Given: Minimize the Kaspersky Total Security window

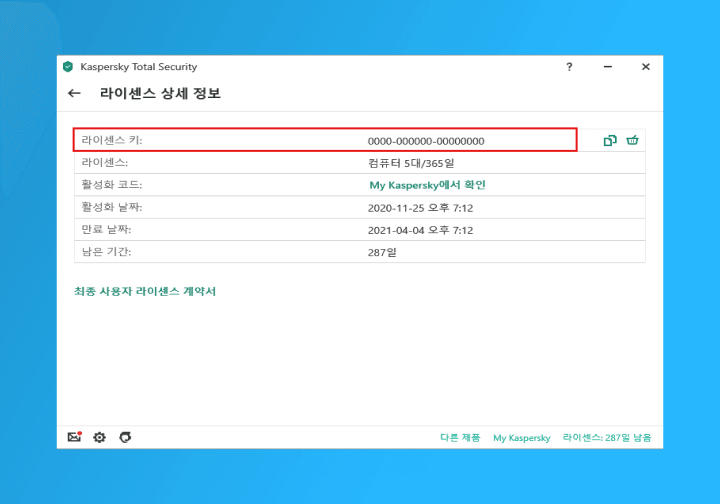Looking at the screenshot, I should [x=607, y=67].
